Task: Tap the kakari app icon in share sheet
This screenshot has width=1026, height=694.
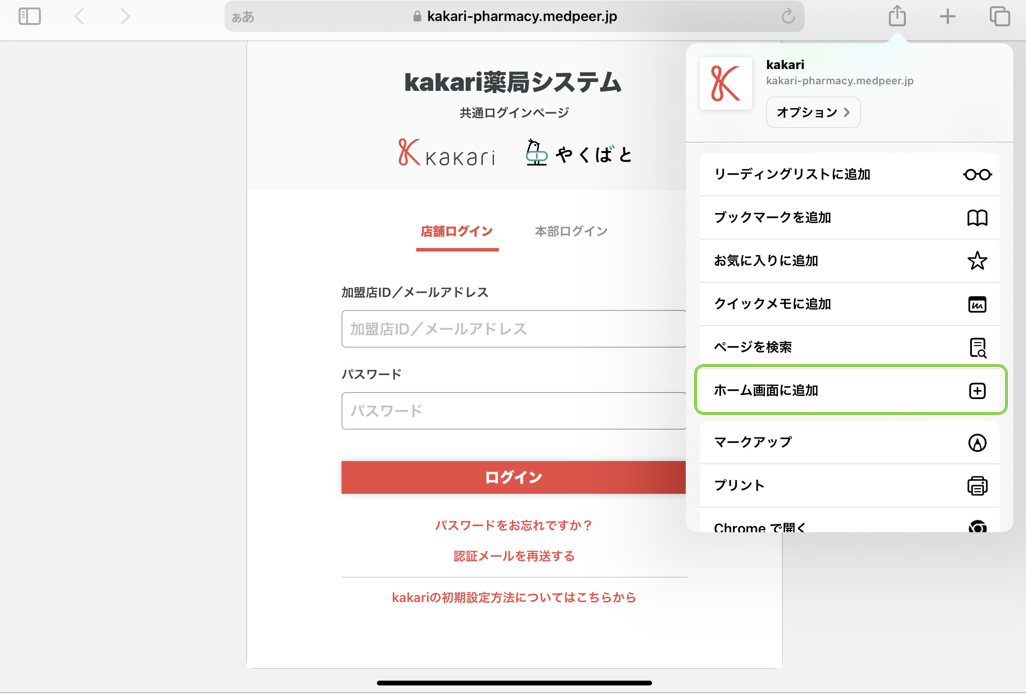Action: [x=726, y=83]
